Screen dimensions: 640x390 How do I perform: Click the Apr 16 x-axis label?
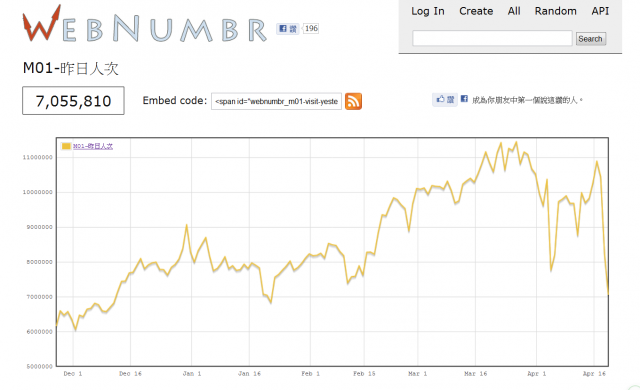click(594, 374)
